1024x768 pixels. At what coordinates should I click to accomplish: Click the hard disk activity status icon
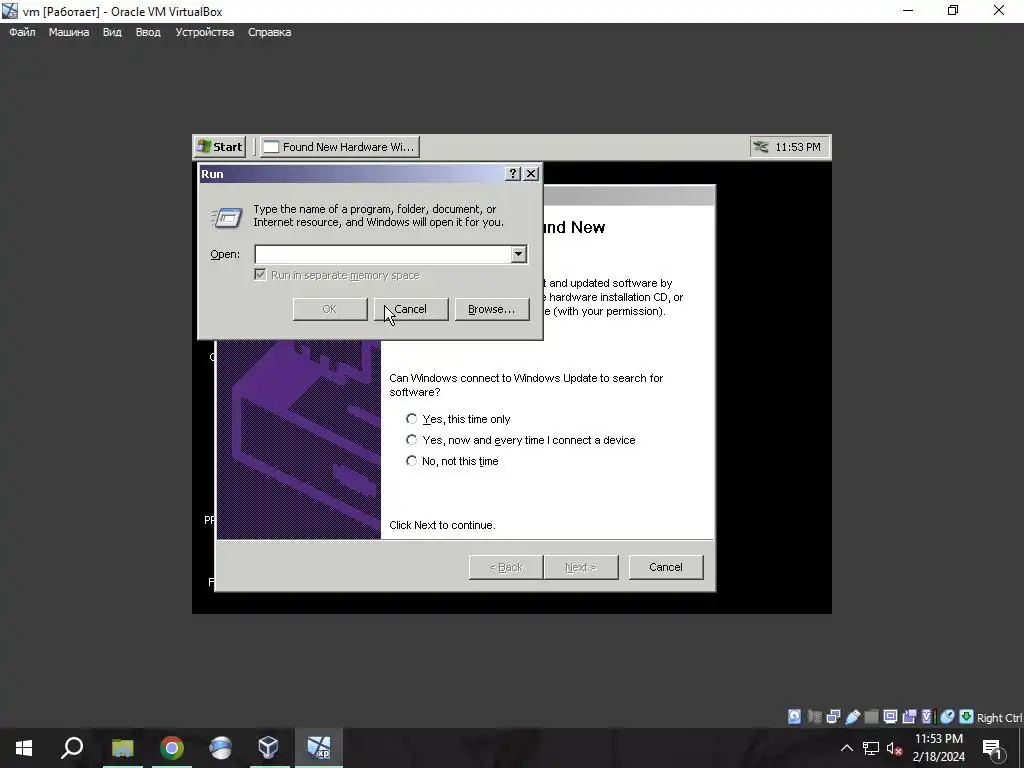[794, 717]
